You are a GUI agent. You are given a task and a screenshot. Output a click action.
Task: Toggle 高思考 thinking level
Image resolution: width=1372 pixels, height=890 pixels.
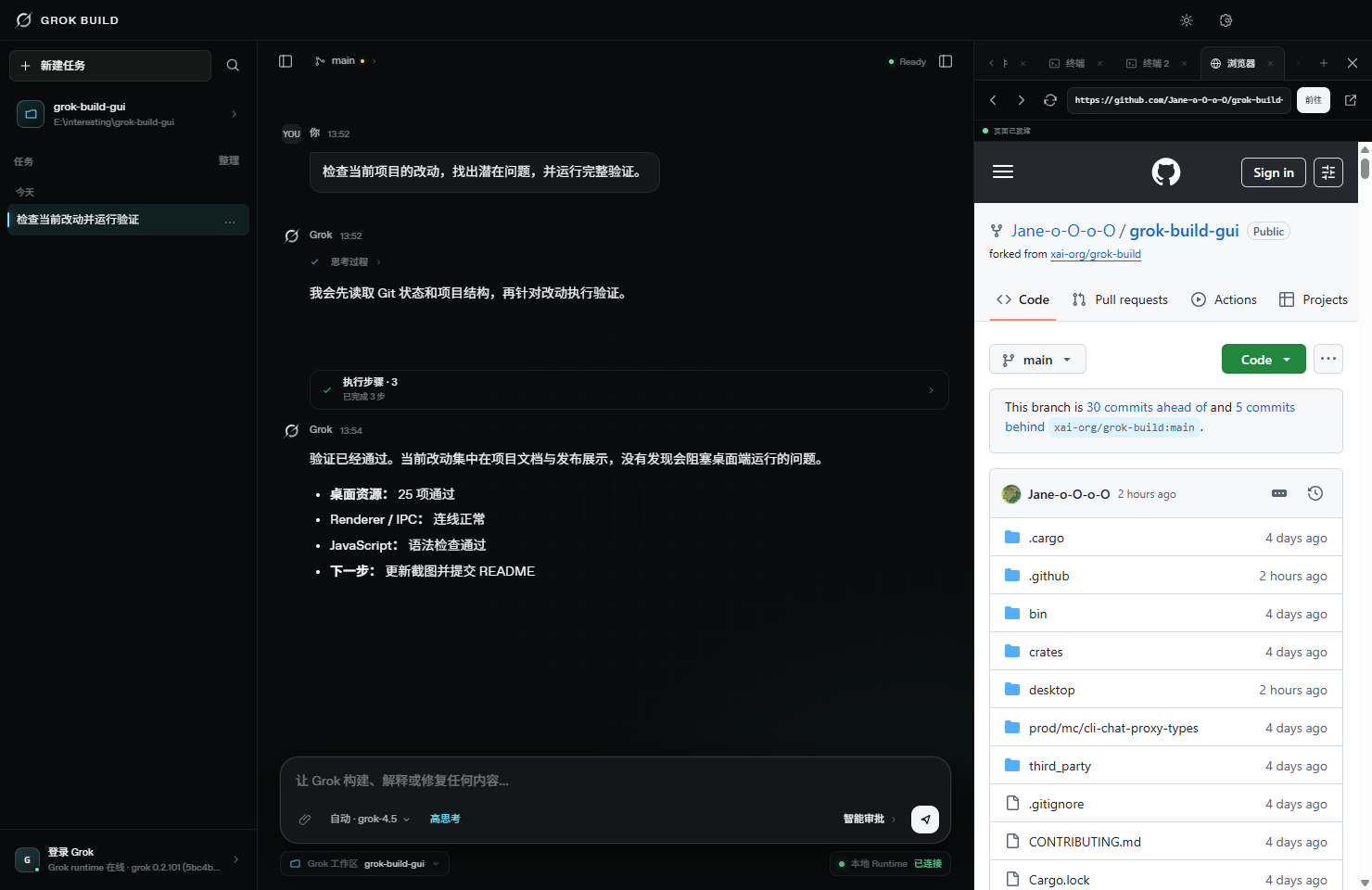coord(445,819)
